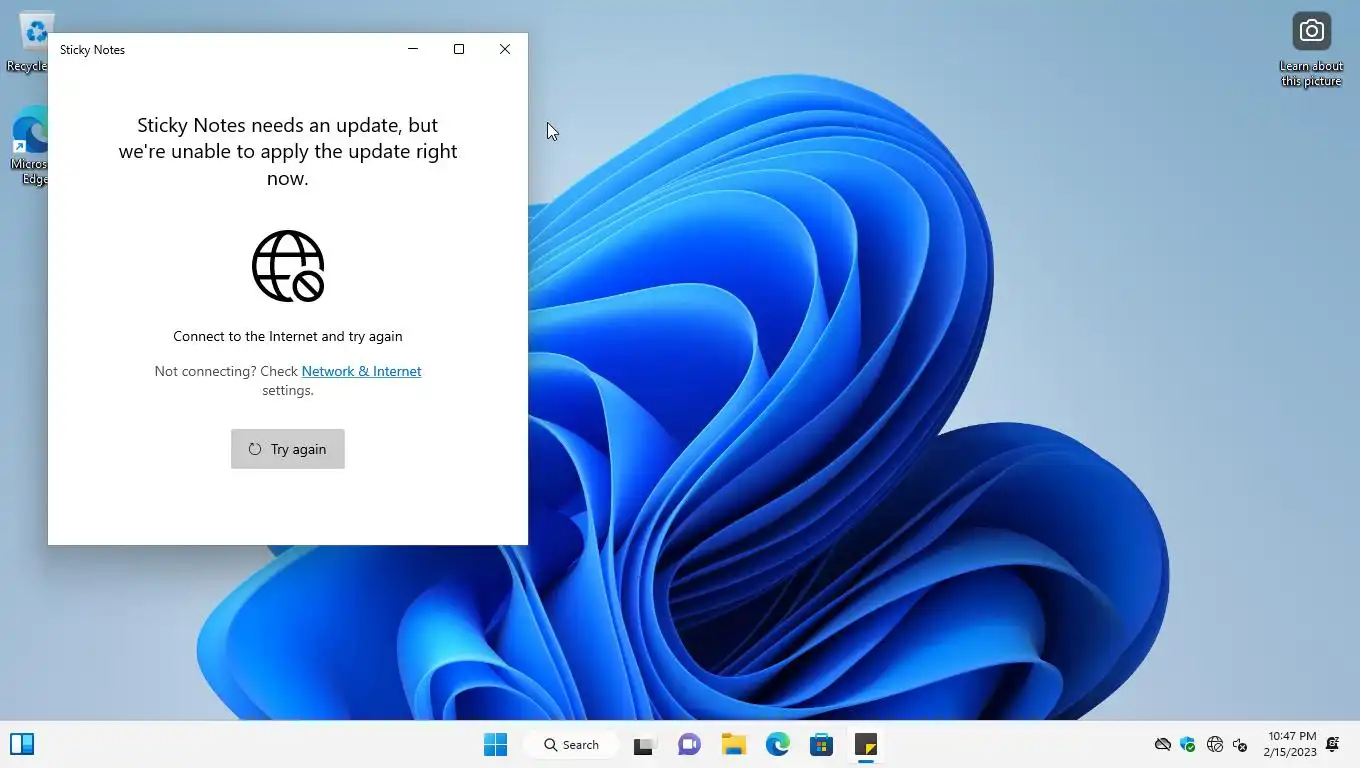The height and width of the screenshot is (768, 1360).
Task: Click the 'Sticky Notes' title bar text
Action: coord(92,50)
